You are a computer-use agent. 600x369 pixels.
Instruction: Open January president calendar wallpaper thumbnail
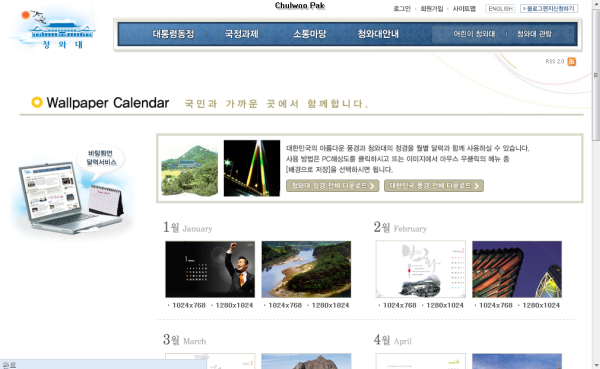[x=210, y=269]
